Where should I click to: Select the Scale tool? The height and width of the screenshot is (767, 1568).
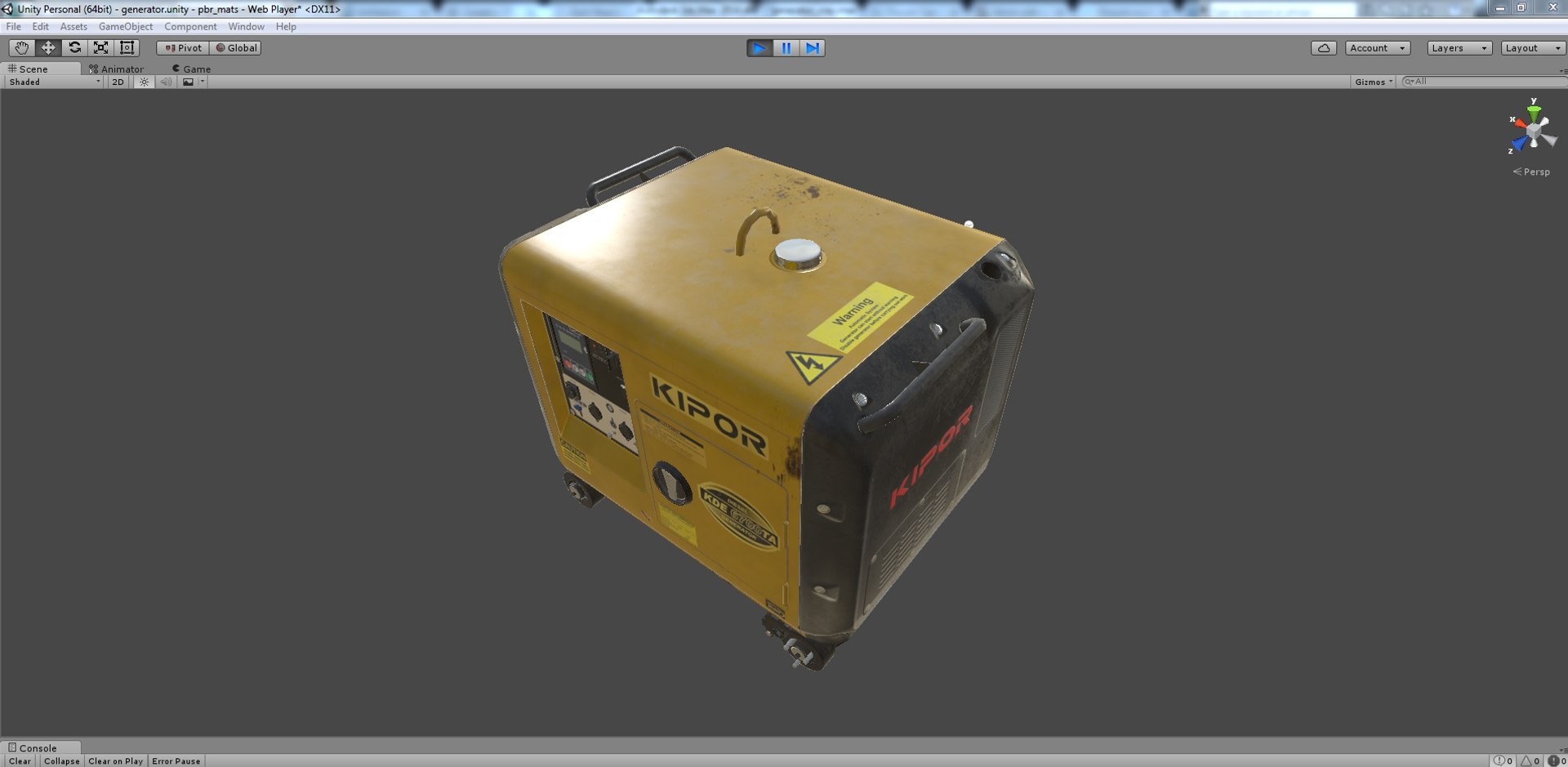pos(100,48)
